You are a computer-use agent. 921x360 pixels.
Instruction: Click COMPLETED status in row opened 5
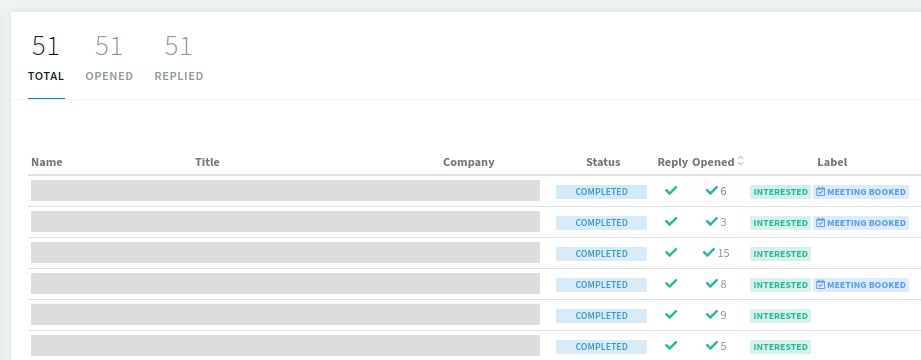coord(601,346)
